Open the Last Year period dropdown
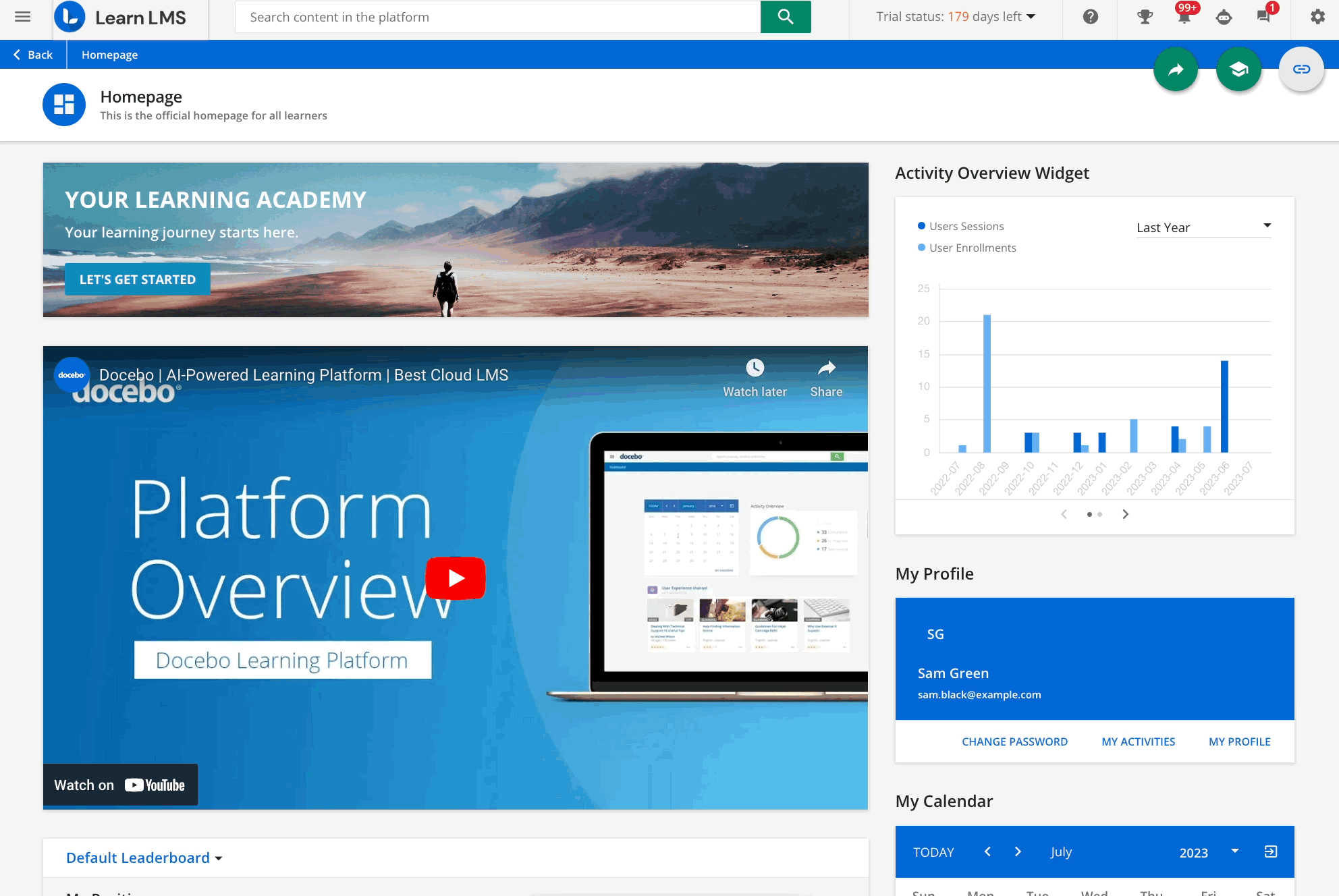The image size is (1339, 896). coord(1204,227)
